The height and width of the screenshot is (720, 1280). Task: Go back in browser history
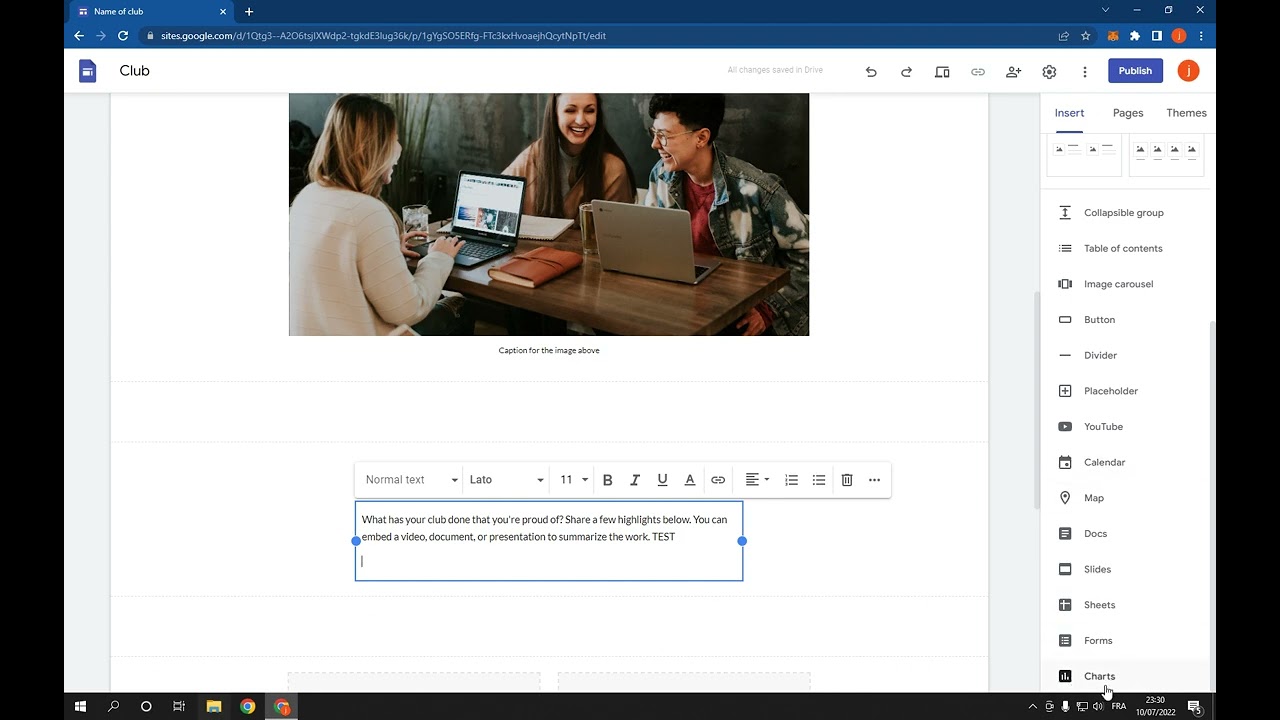[79, 36]
